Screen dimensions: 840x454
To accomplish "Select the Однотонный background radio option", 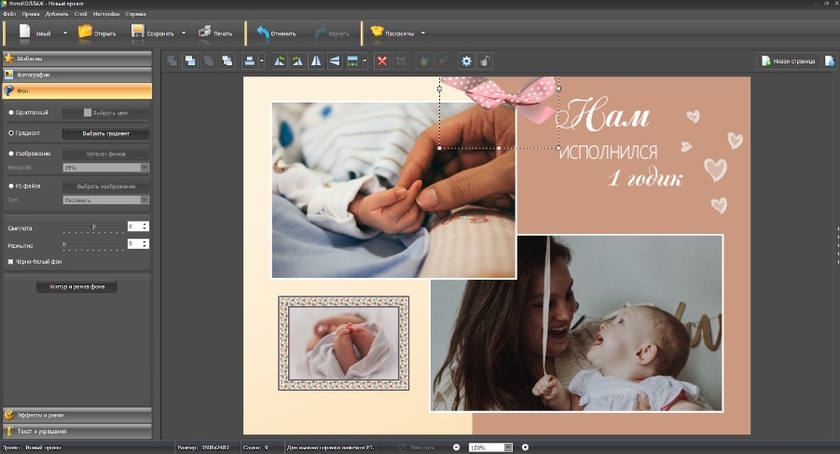I will [x=11, y=112].
